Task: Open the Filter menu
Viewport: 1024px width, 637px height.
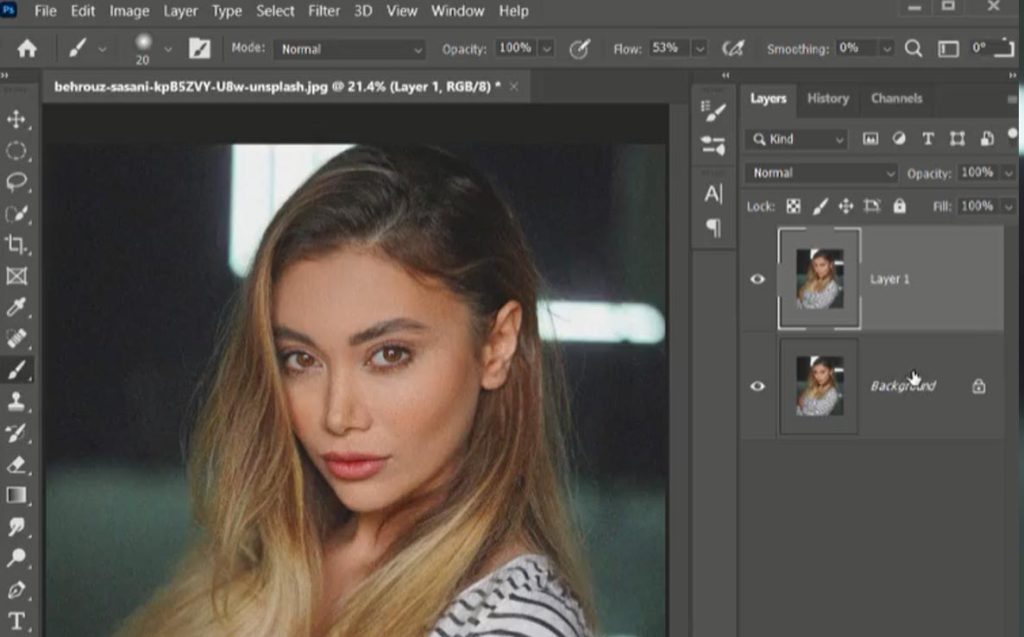Action: pyautogui.click(x=323, y=11)
